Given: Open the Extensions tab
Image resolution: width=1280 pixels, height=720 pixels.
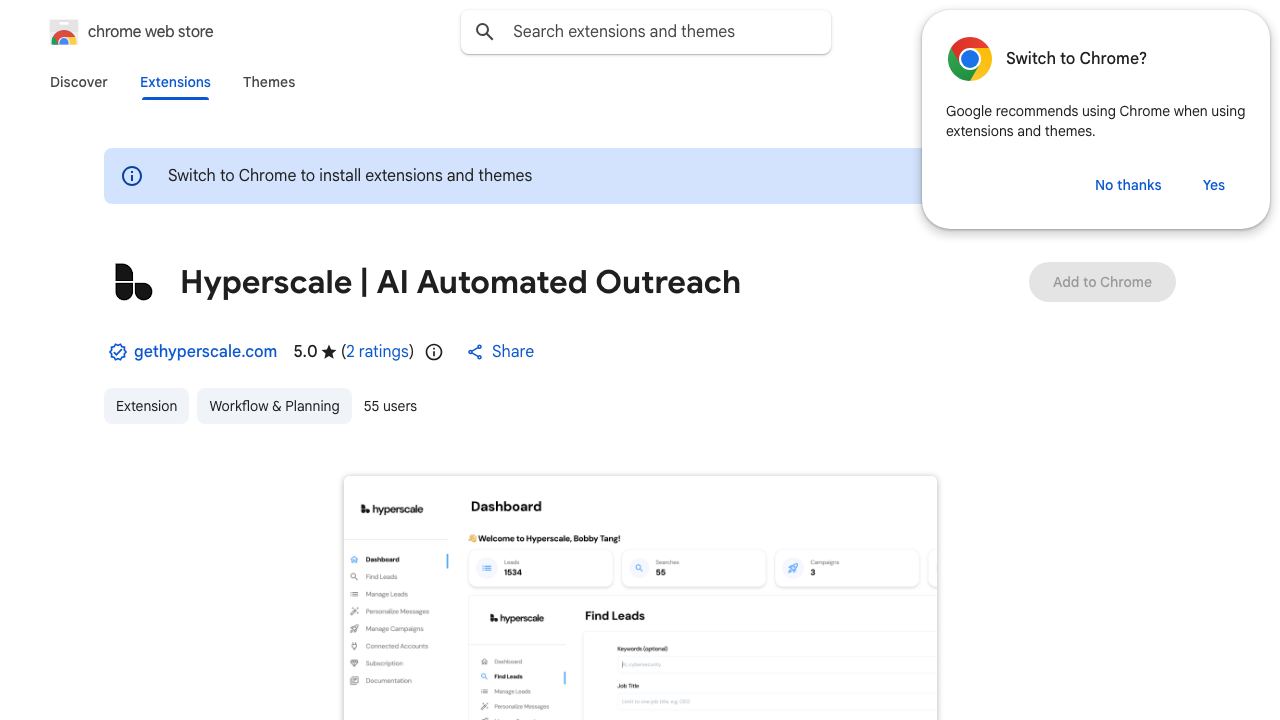Looking at the screenshot, I should 175,82.
